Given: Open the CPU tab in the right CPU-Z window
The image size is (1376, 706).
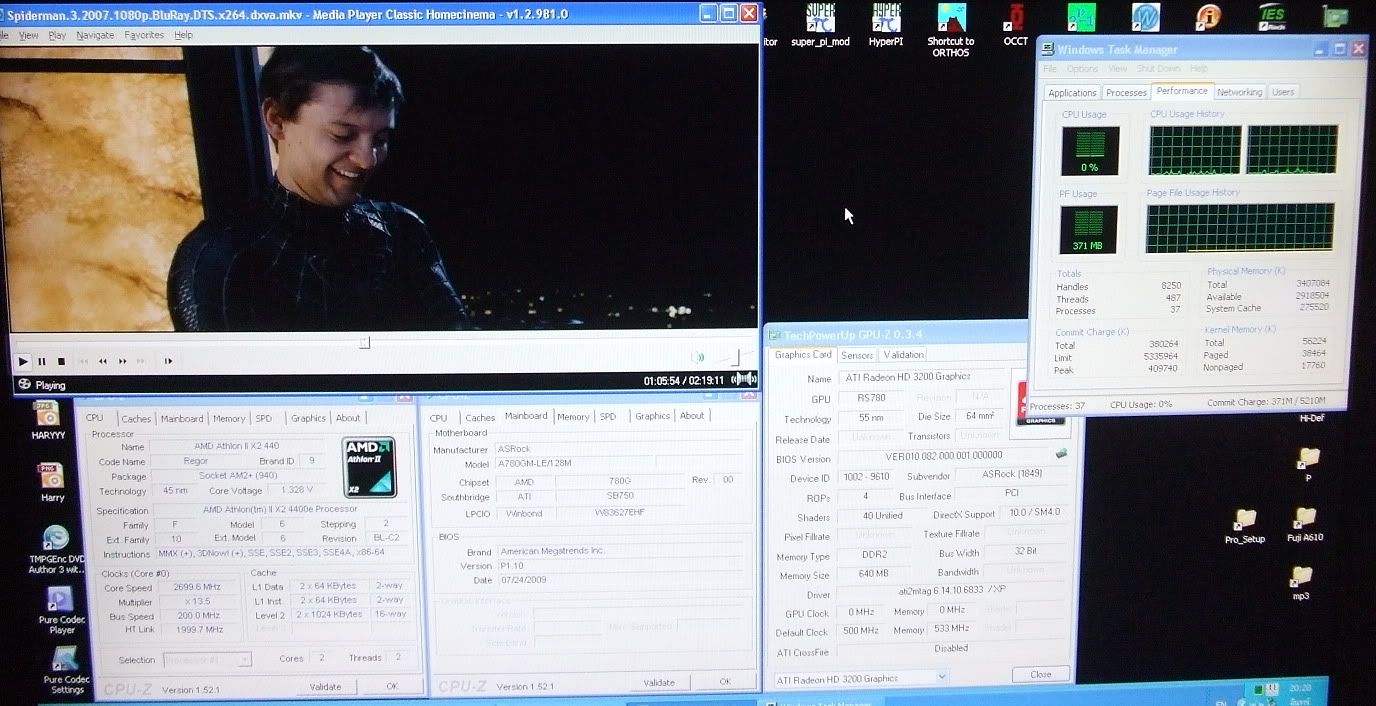Looking at the screenshot, I should point(439,418).
